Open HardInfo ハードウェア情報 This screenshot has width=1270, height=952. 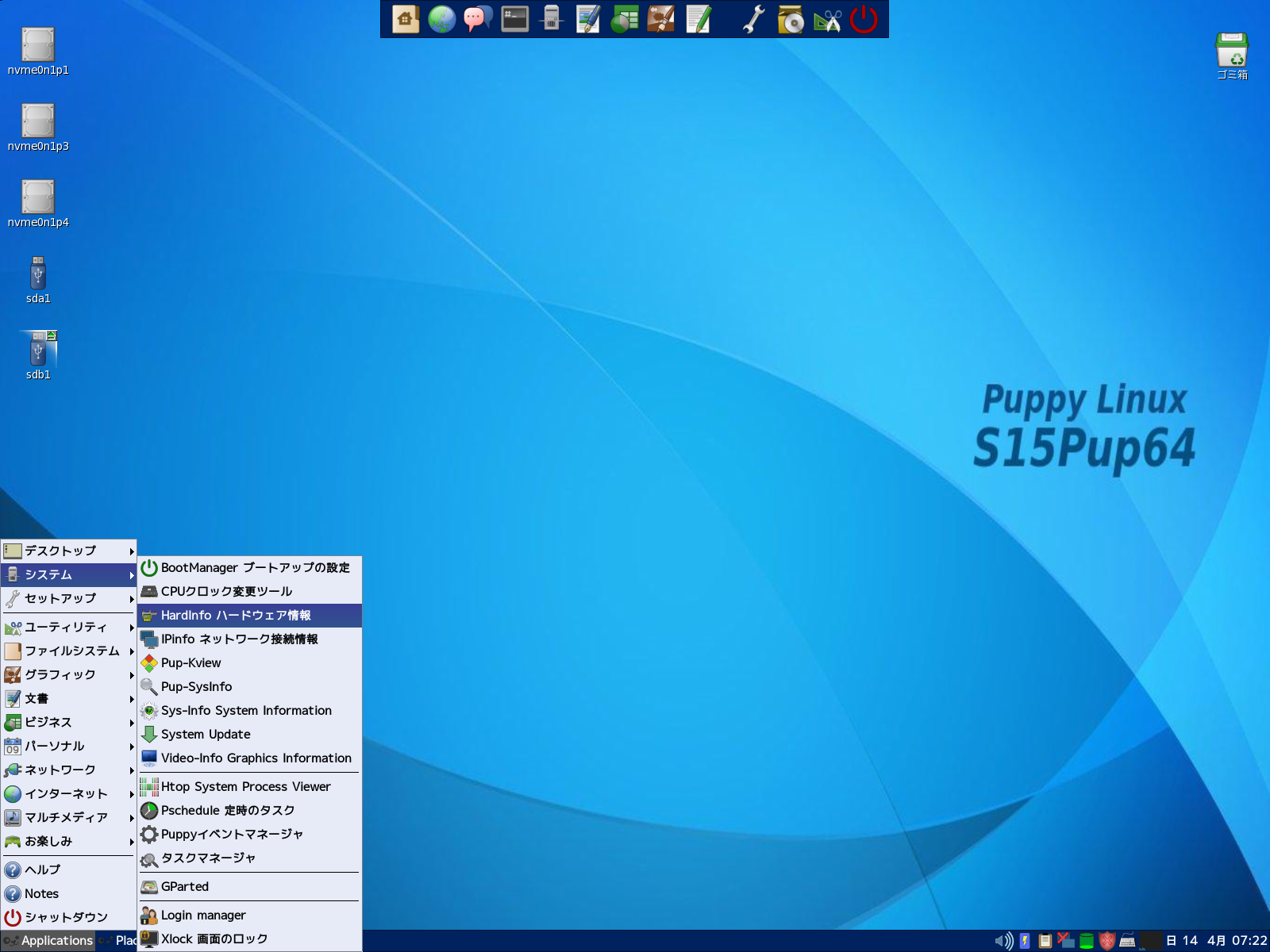250,616
